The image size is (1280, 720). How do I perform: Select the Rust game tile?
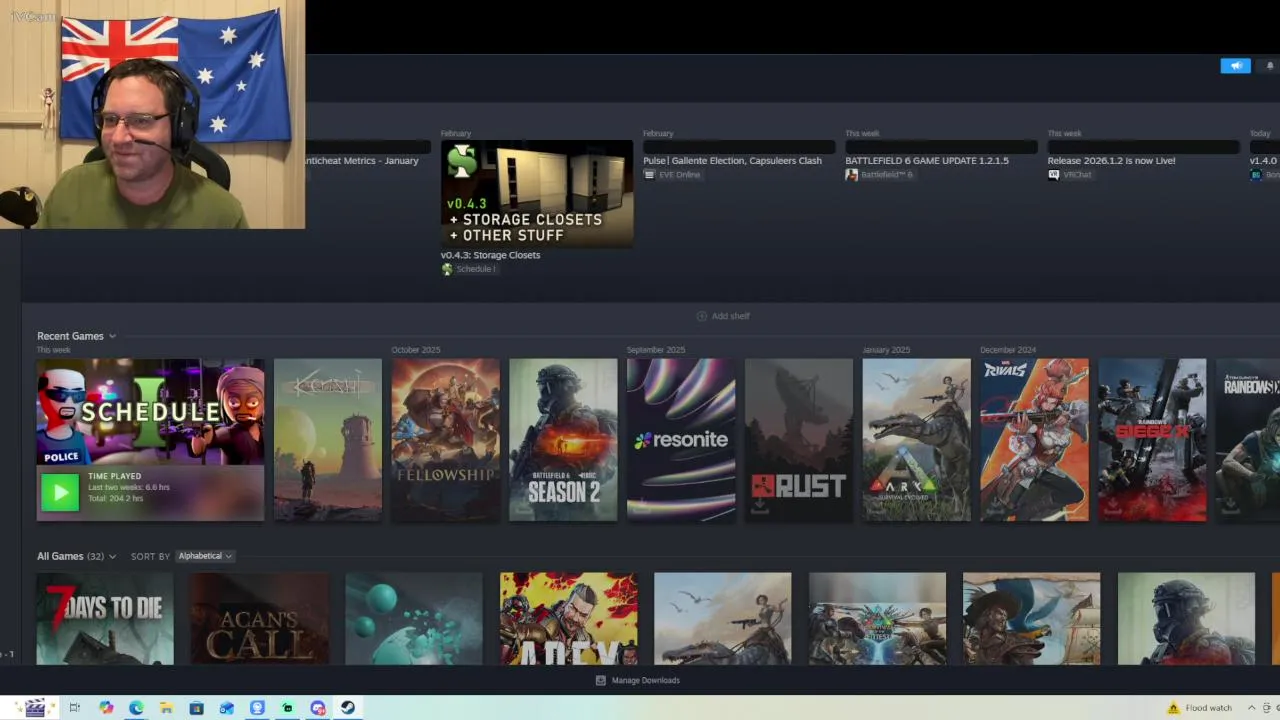click(x=799, y=440)
